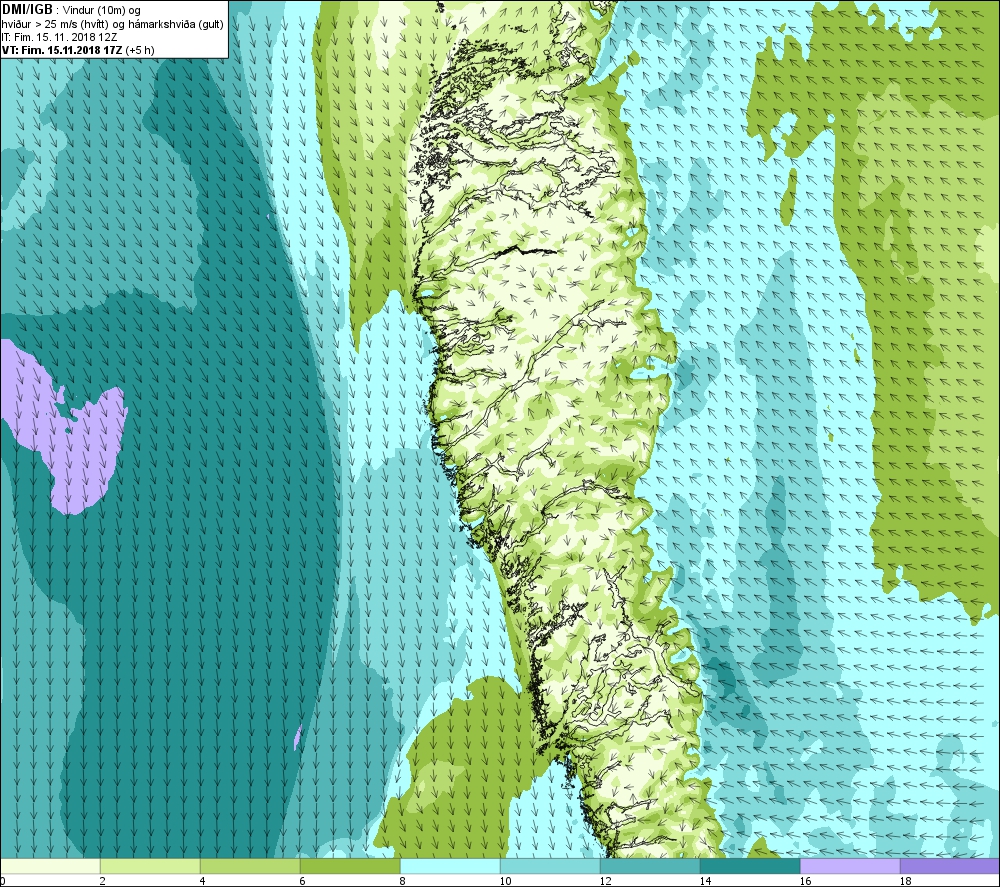
Task: Select the dark teal 14–16 legend swatch
Action: click(750, 866)
